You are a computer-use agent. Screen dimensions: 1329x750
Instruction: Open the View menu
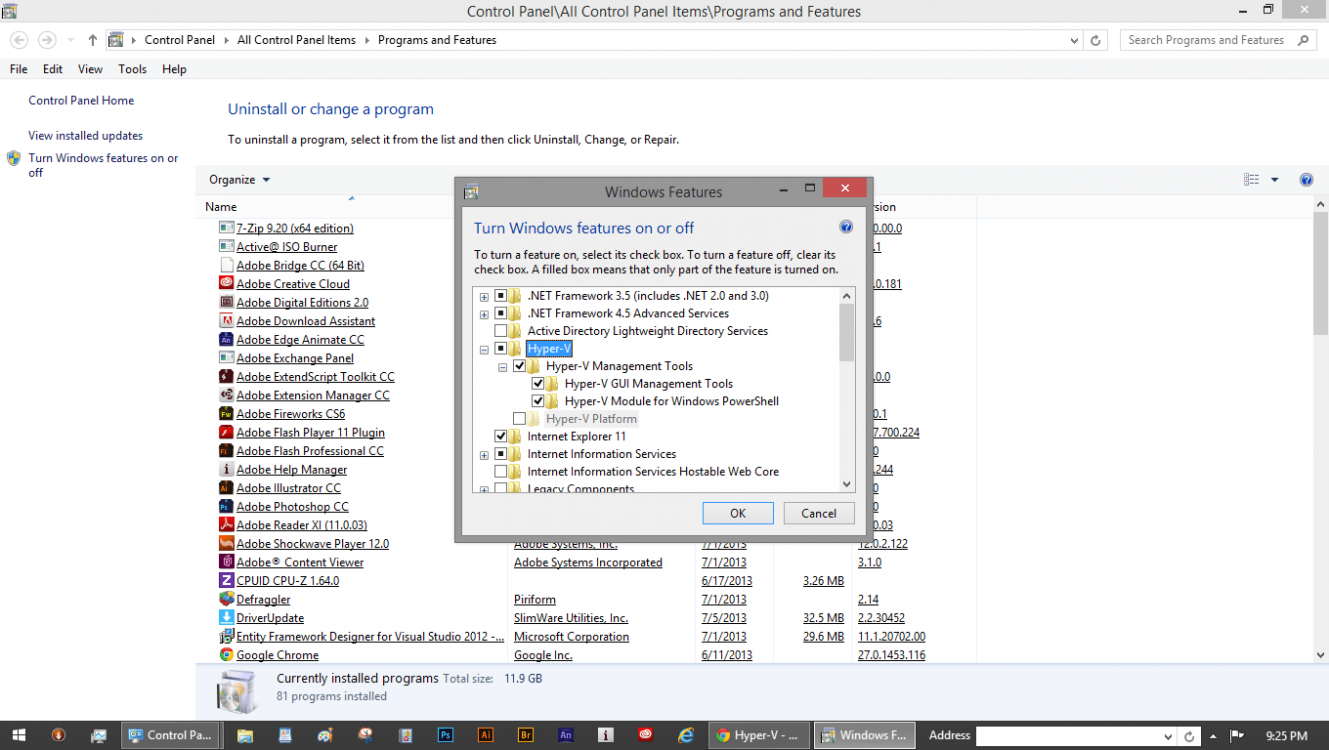90,69
